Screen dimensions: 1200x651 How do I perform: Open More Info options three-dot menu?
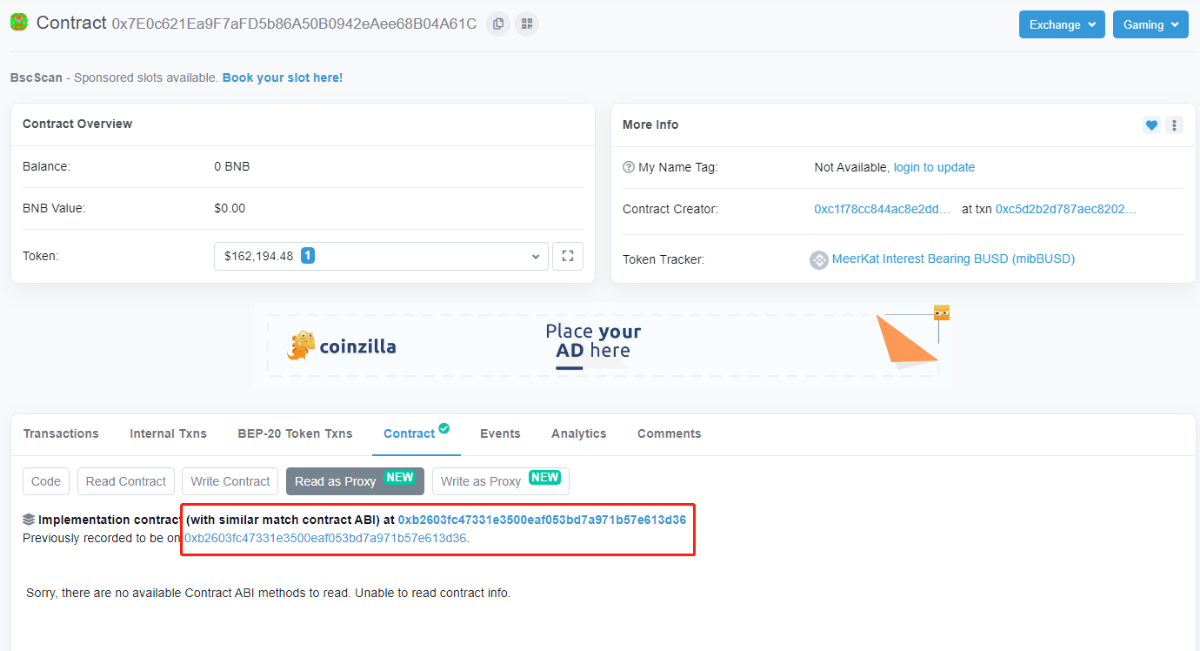[x=1174, y=125]
